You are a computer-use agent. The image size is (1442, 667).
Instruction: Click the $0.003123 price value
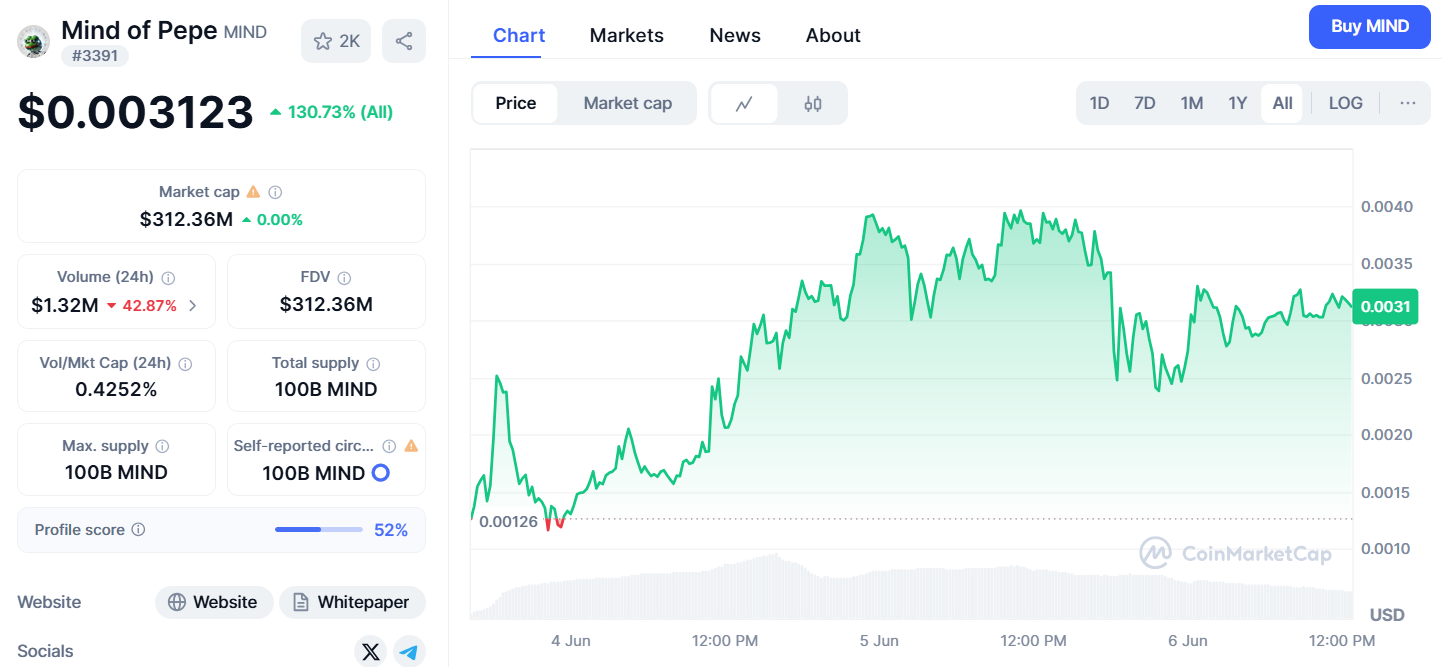136,112
